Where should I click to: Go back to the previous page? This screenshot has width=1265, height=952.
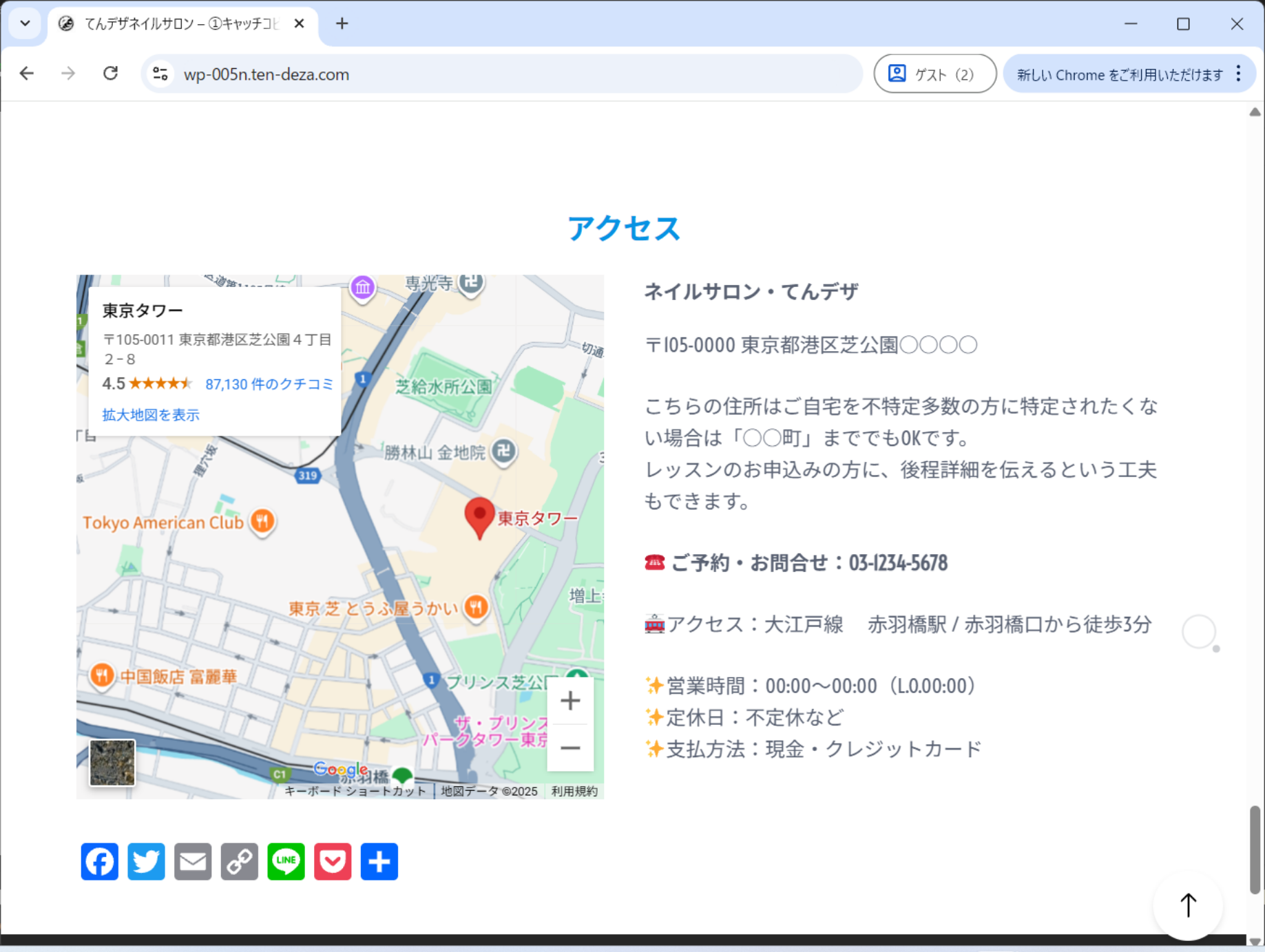(27, 74)
